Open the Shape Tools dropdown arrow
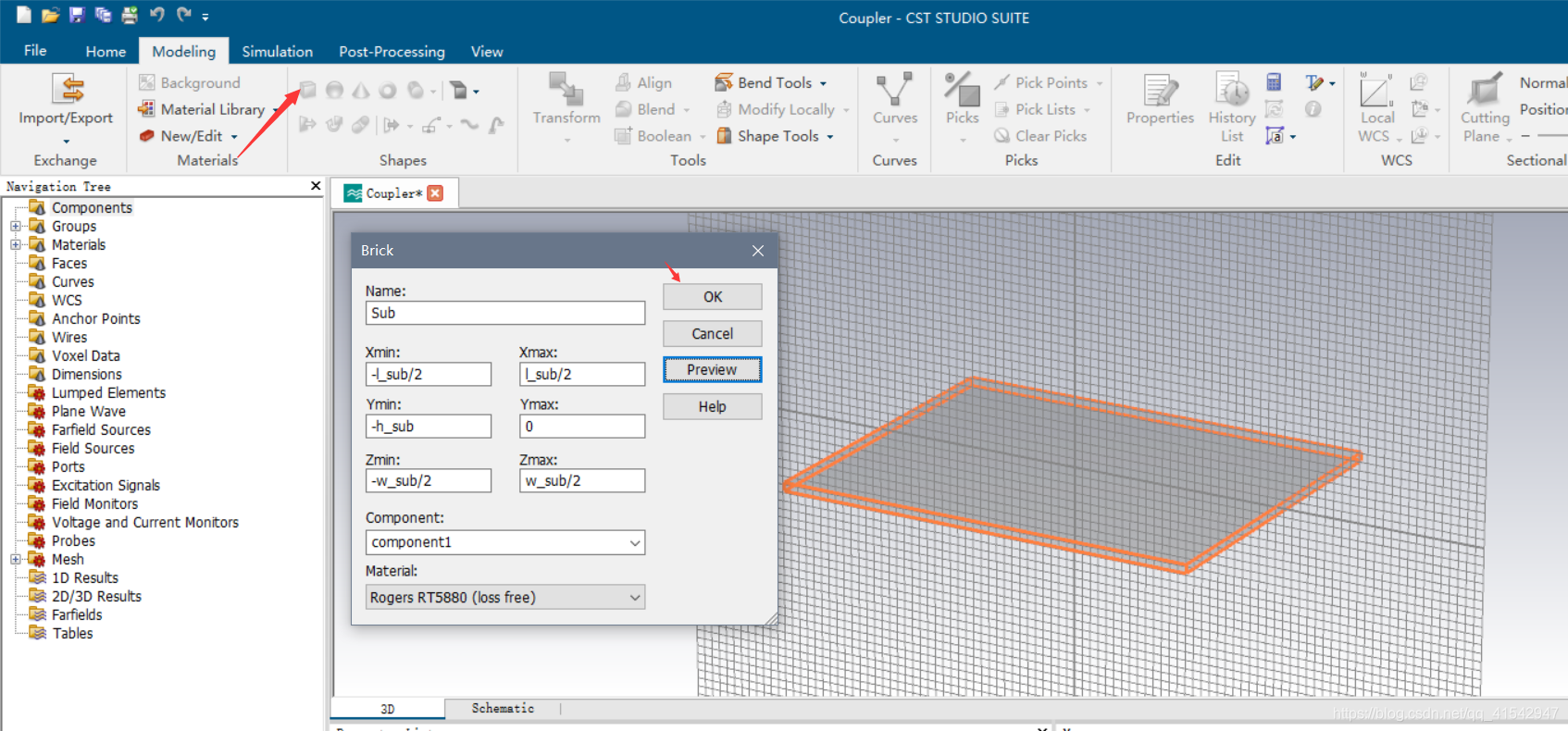Screen dimensions: 1568x731 [x=830, y=137]
